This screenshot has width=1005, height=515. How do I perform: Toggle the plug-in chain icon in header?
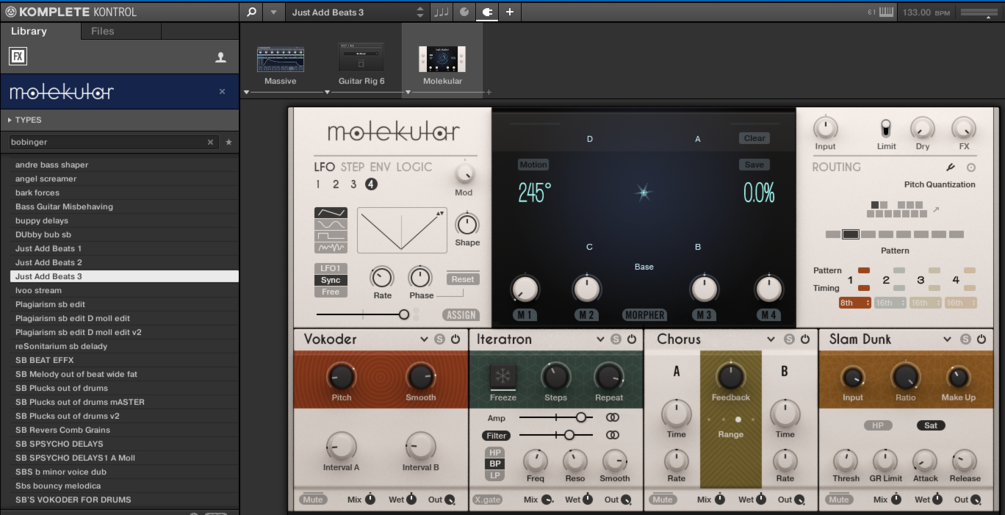tap(486, 12)
